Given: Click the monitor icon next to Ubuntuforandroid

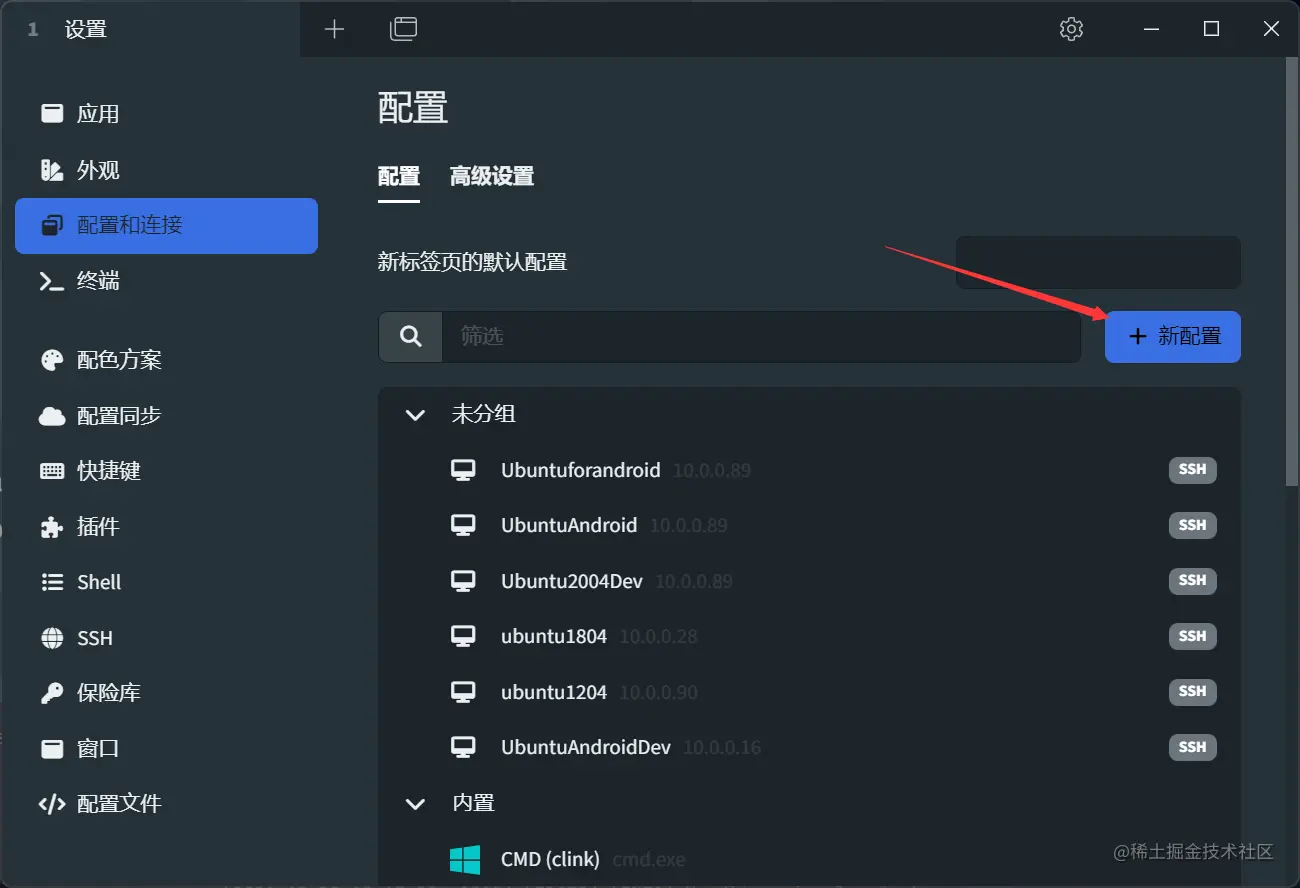Looking at the screenshot, I should [463, 470].
